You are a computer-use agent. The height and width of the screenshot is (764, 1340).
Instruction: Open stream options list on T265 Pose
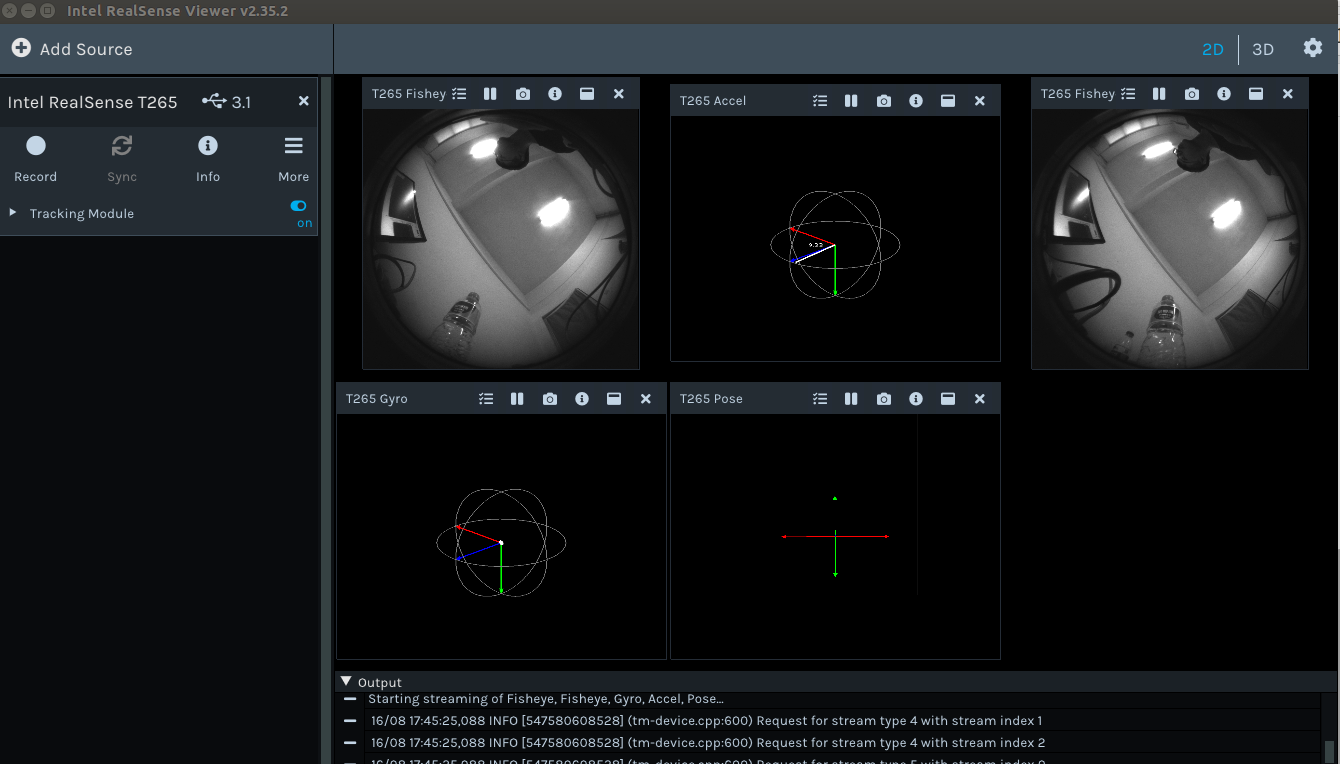[x=820, y=399]
